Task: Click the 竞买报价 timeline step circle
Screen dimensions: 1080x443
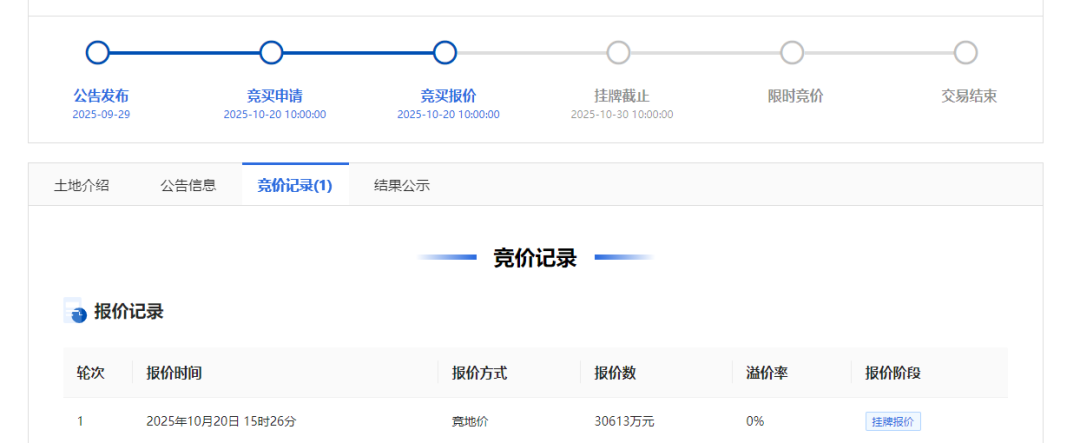Action: pyautogui.click(x=445, y=52)
